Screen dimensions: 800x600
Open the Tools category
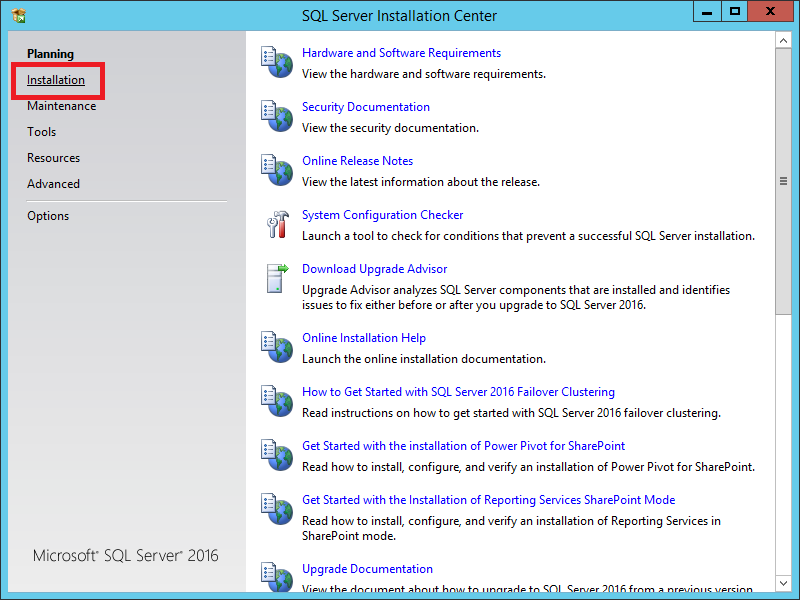click(42, 132)
